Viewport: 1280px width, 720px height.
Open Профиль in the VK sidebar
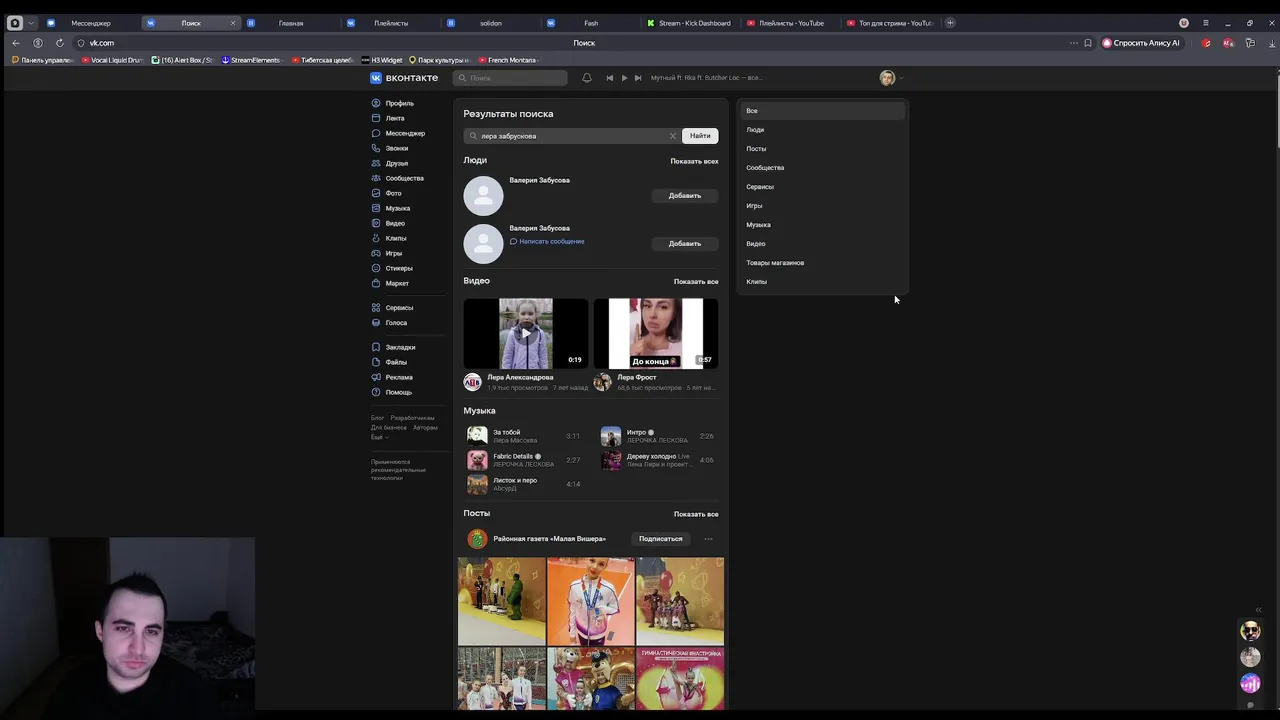399,103
